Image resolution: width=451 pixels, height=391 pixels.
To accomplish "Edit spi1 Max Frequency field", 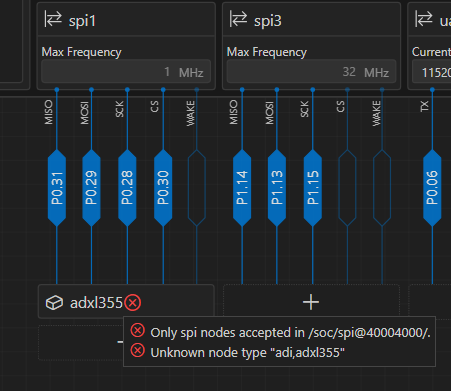I will [126, 72].
